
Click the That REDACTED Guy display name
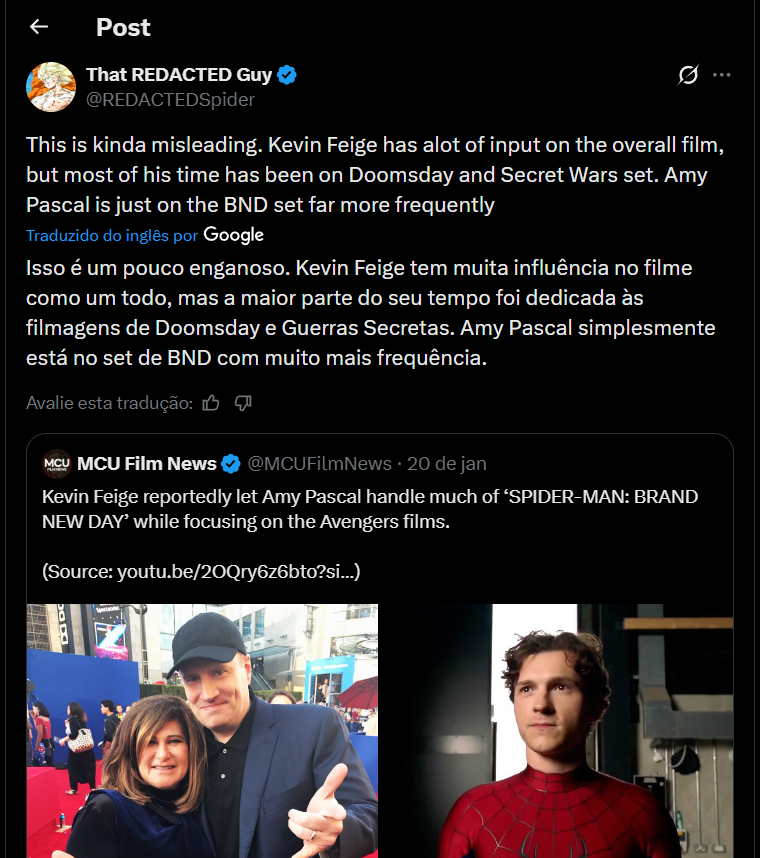(x=178, y=75)
